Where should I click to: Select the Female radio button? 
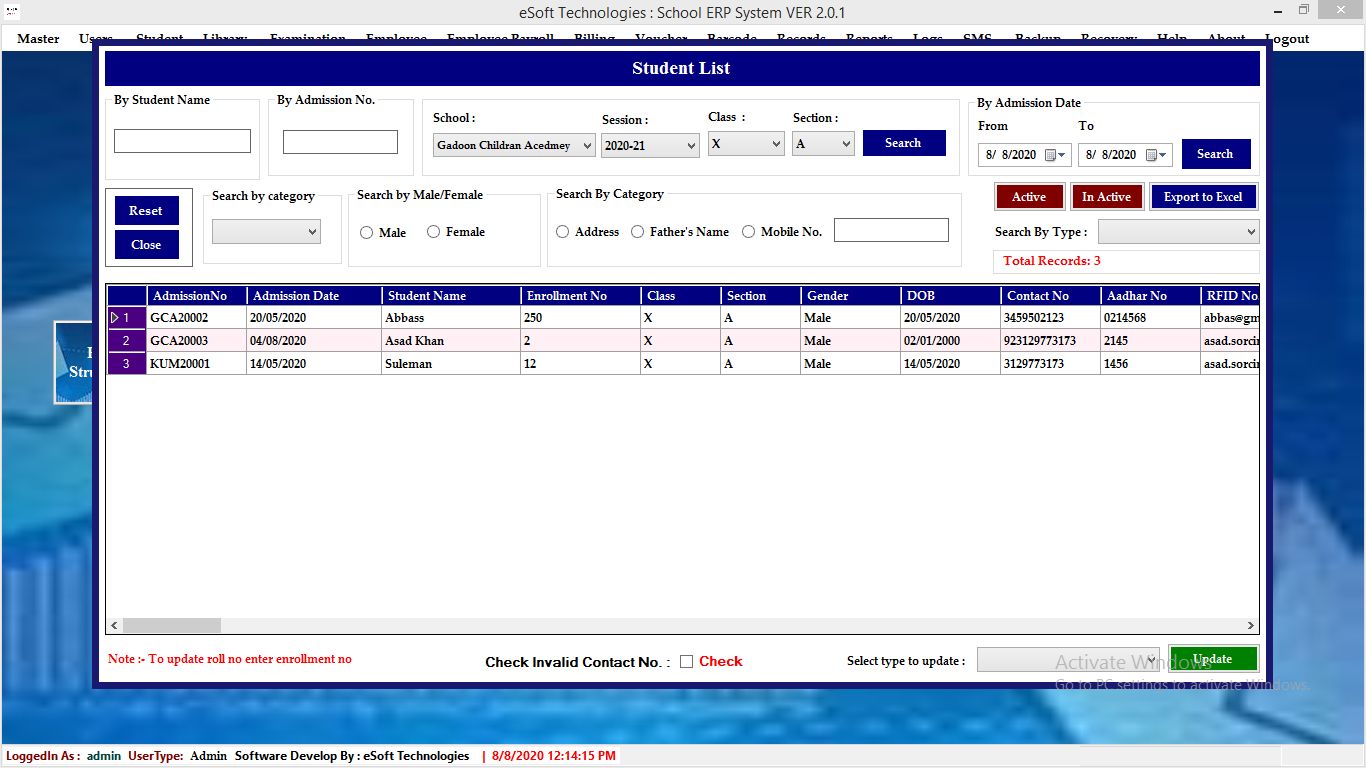(433, 232)
